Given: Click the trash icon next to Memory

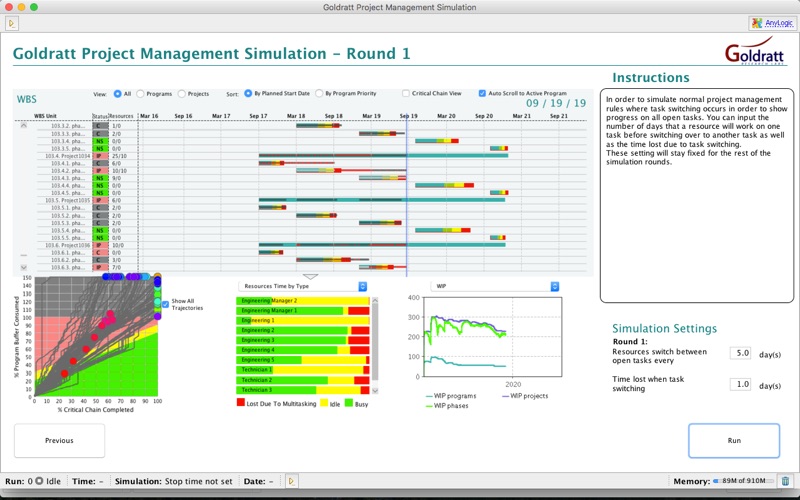Looking at the screenshot, I should coord(785,481).
